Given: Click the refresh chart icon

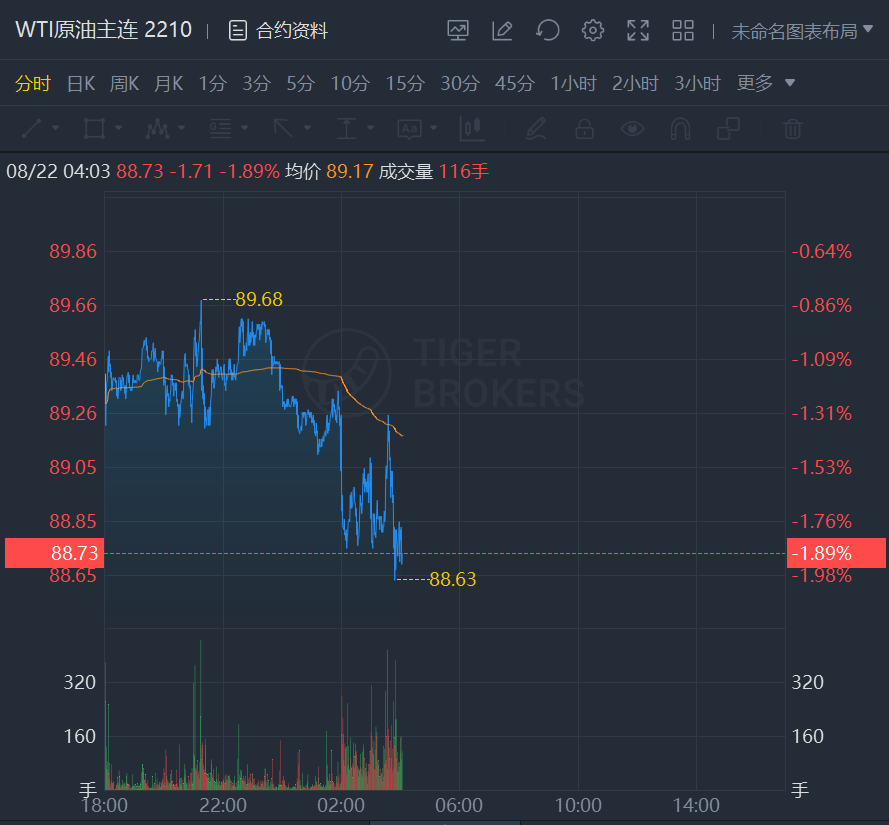Looking at the screenshot, I should [547, 30].
